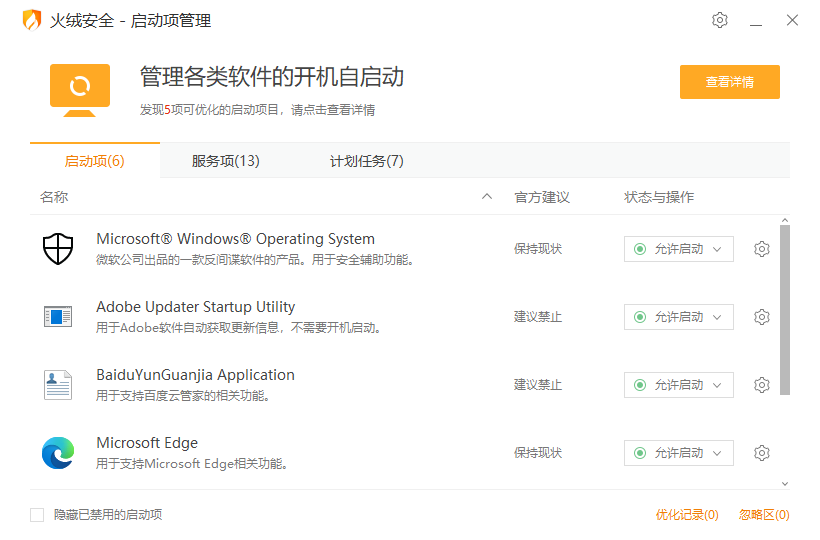The width and height of the screenshot is (820, 540).
Task: Select Microsoft® Windows® Operating System entry name
Action: pos(235,239)
